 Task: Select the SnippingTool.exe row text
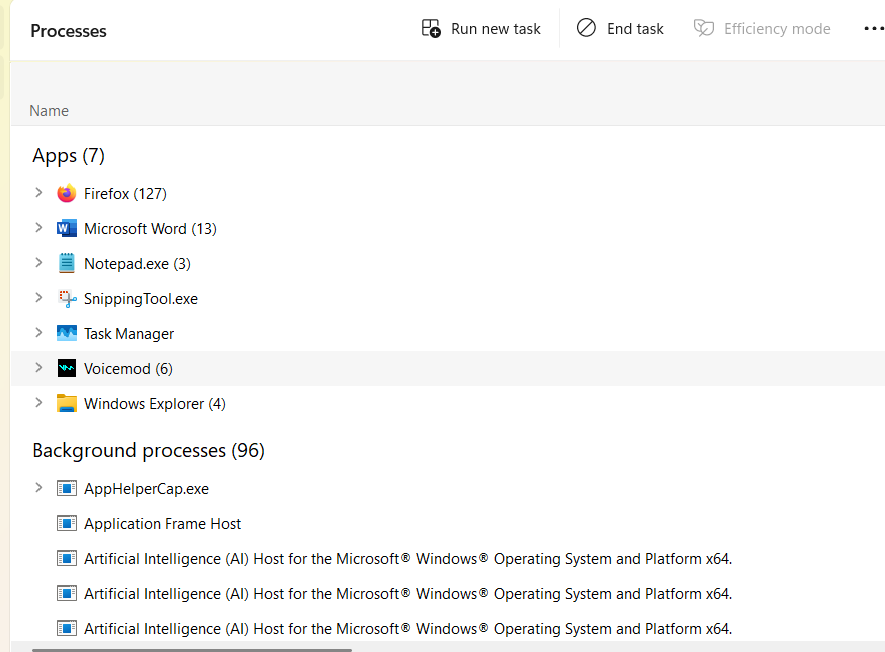pyautogui.click(x=141, y=299)
